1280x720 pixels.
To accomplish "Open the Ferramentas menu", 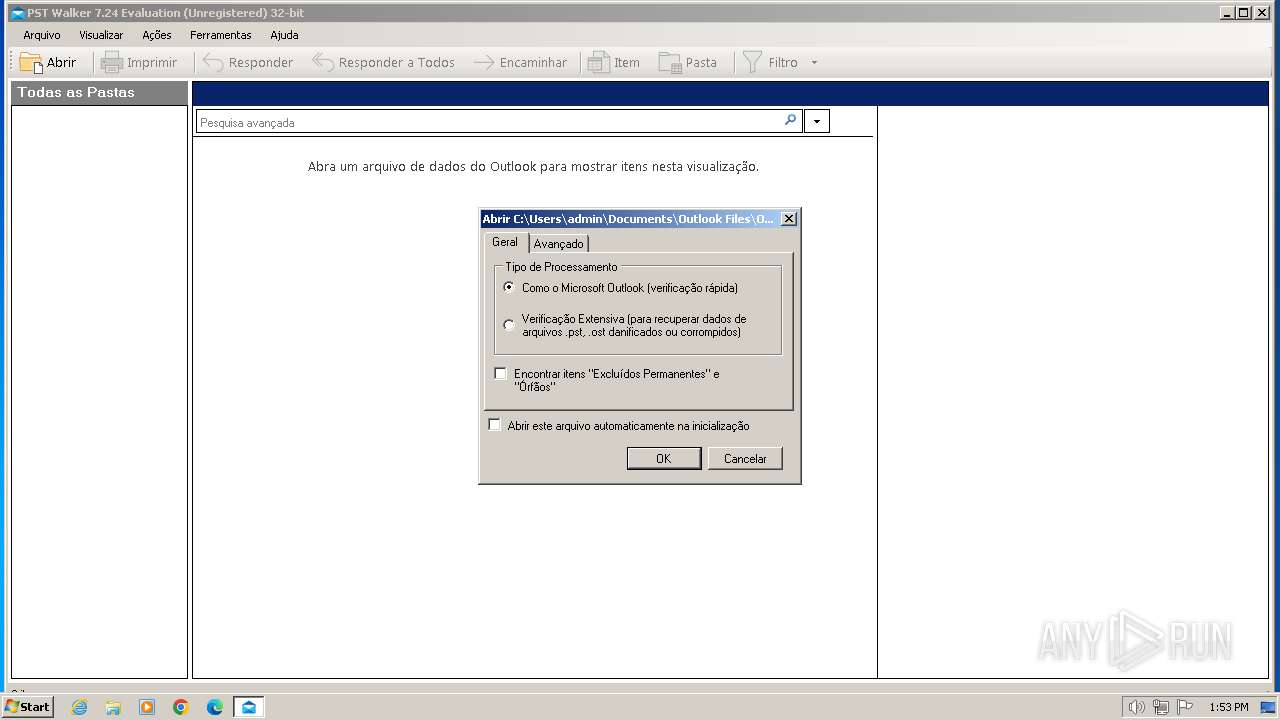I will tap(221, 35).
